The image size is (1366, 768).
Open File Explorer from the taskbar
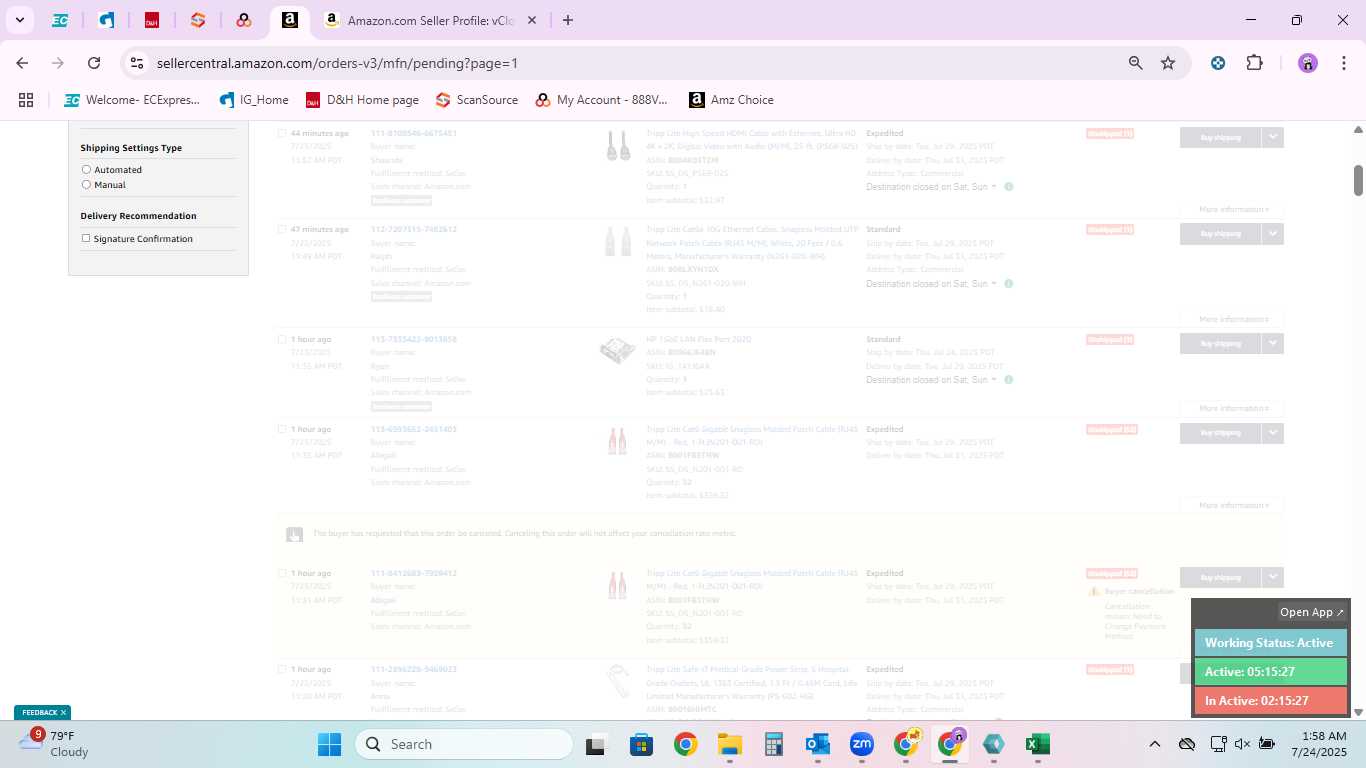(x=729, y=744)
